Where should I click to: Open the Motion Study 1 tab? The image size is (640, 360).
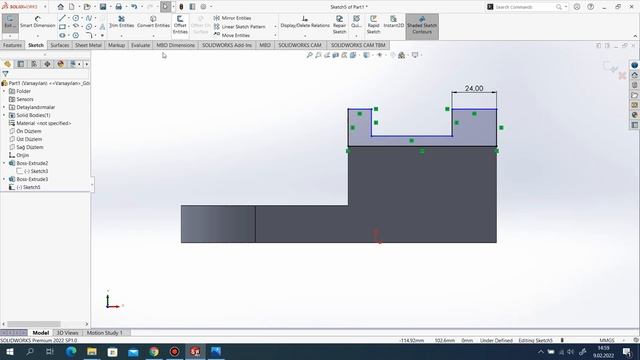104,333
